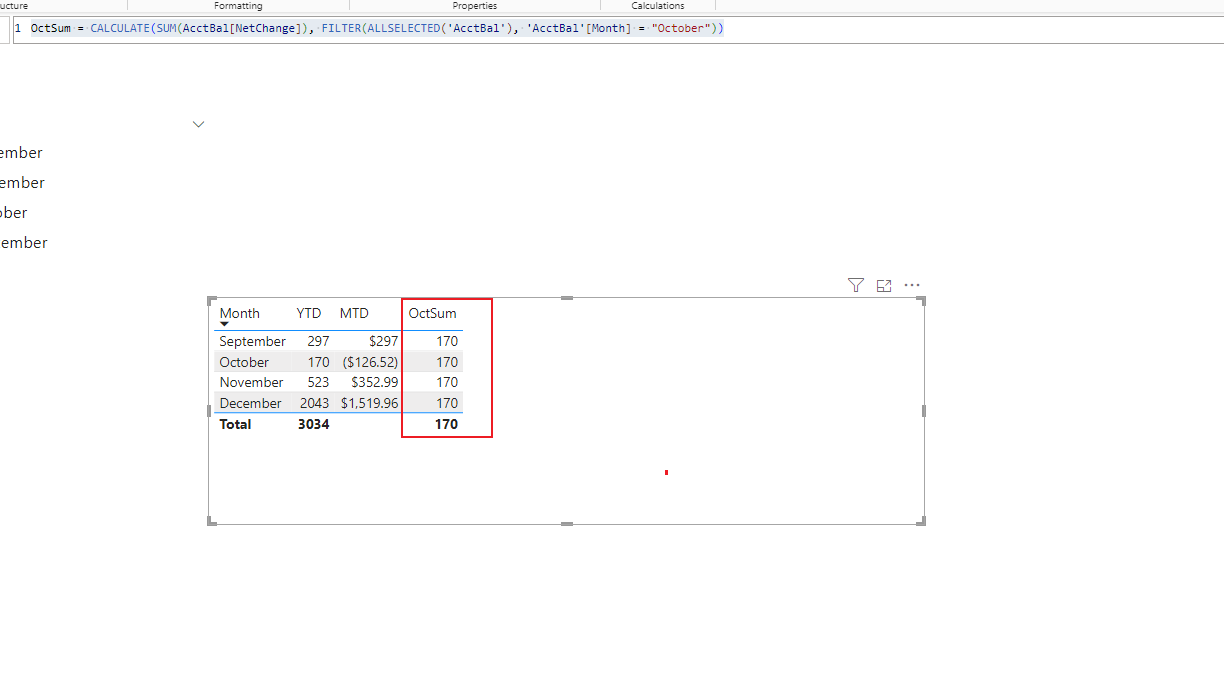Open the Properties ribbon group
This screenshot has height=680, width=1224.
click(x=474, y=6)
